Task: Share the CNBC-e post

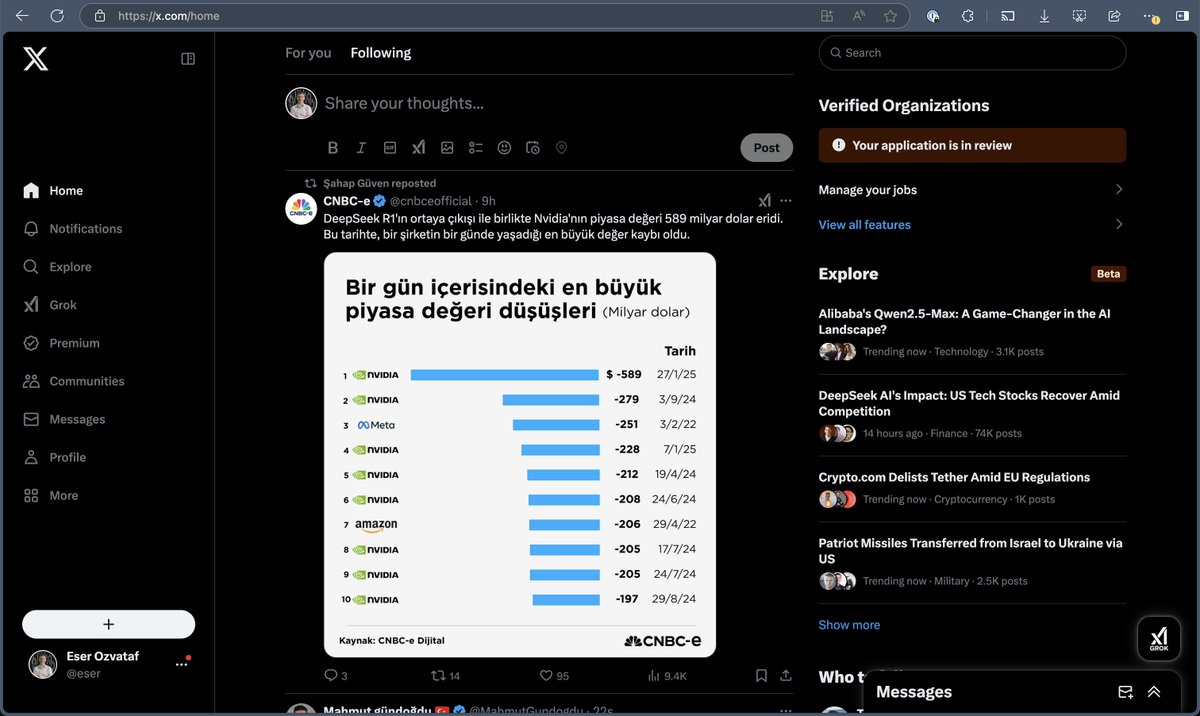Action: [786, 676]
